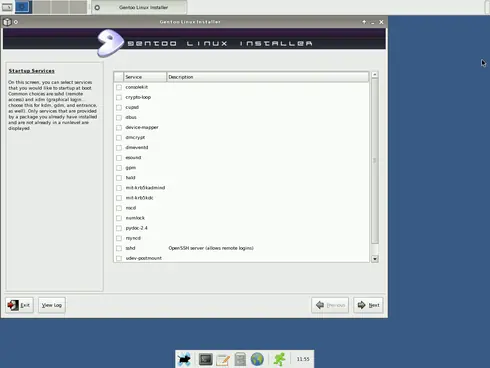Click the Exit button
Image resolution: width=490 pixels, height=368 pixels.
pyautogui.click(x=19, y=305)
